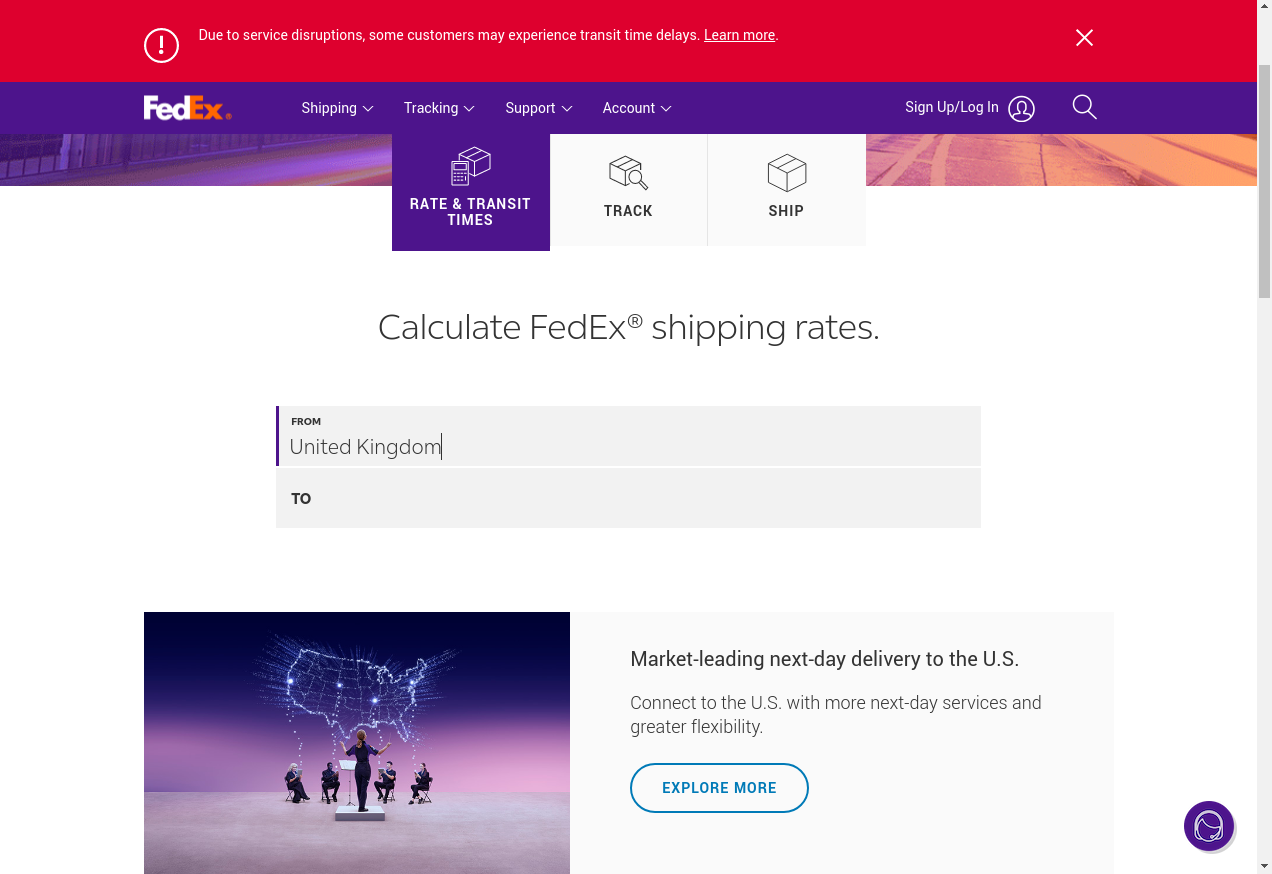Click the red alert exclamation icon

161,45
